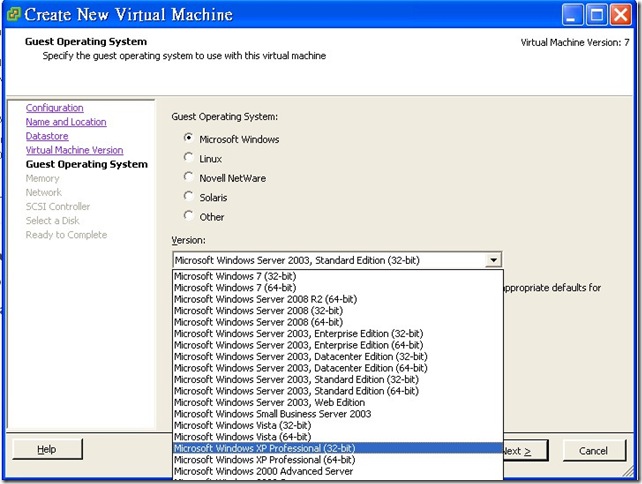The height and width of the screenshot is (484, 642).
Task: Choose Windows Small Business Server 2003
Action: click(338, 414)
